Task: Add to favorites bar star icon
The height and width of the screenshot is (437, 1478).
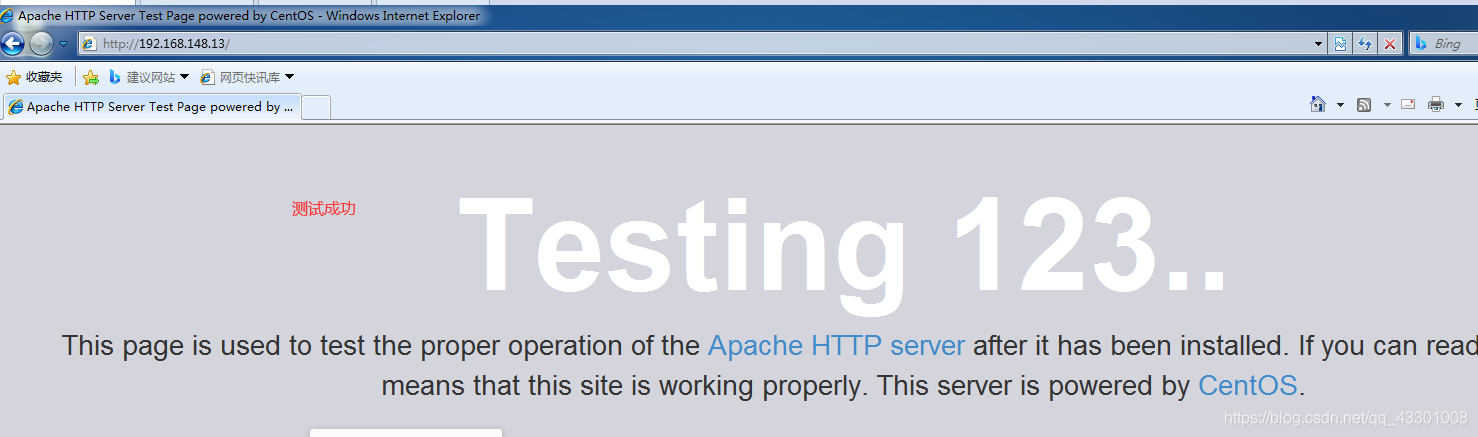Action: click(91, 77)
